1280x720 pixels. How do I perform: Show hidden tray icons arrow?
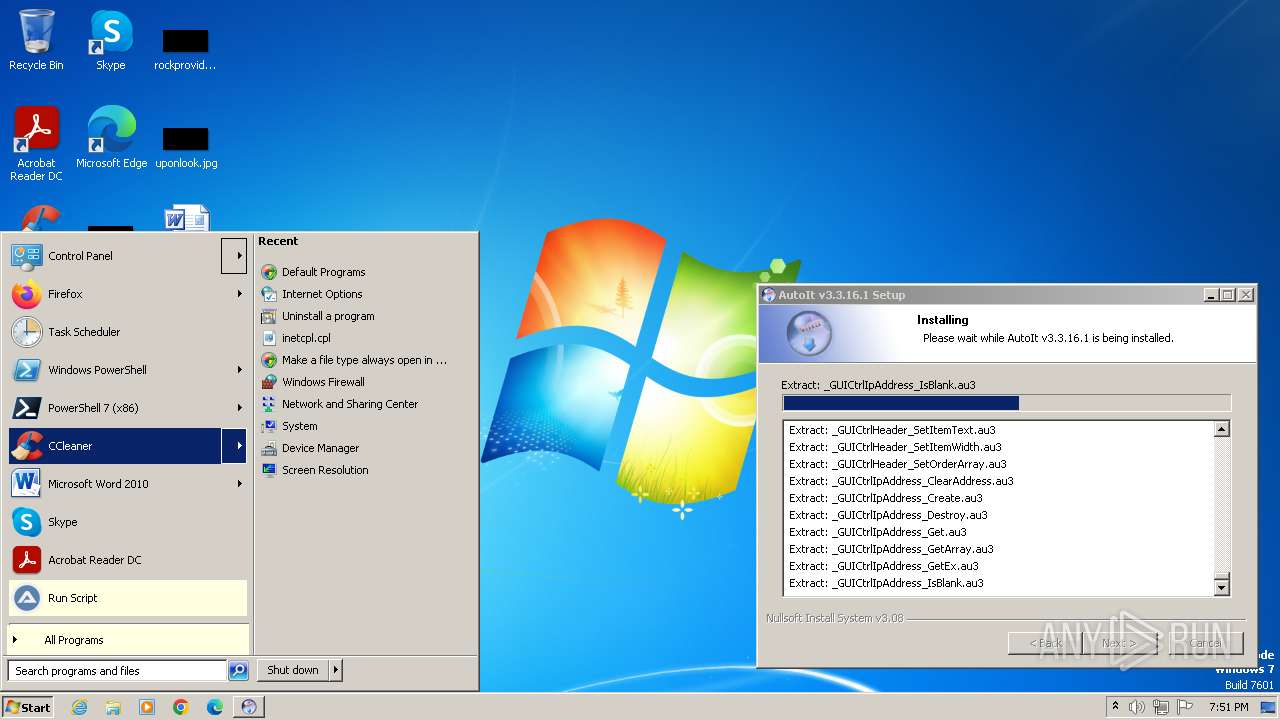pos(1116,707)
